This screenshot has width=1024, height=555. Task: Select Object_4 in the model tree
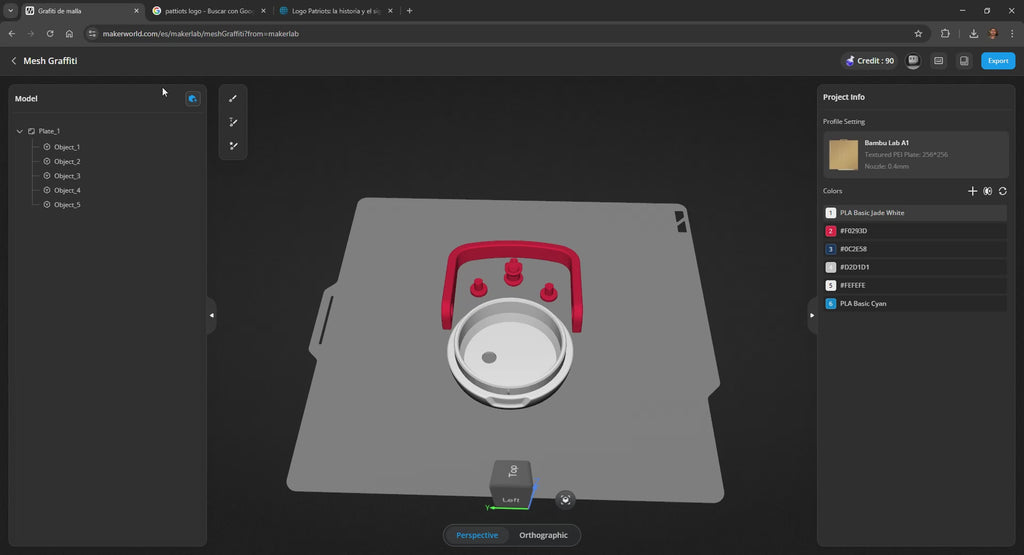[x=67, y=191]
